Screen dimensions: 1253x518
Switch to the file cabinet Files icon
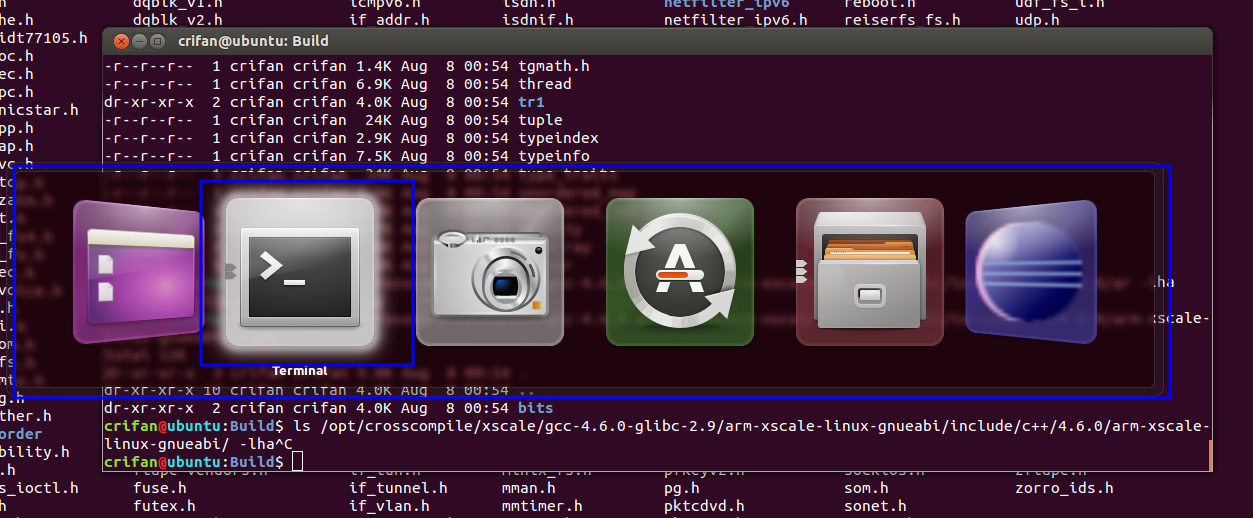(x=870, y=272)
